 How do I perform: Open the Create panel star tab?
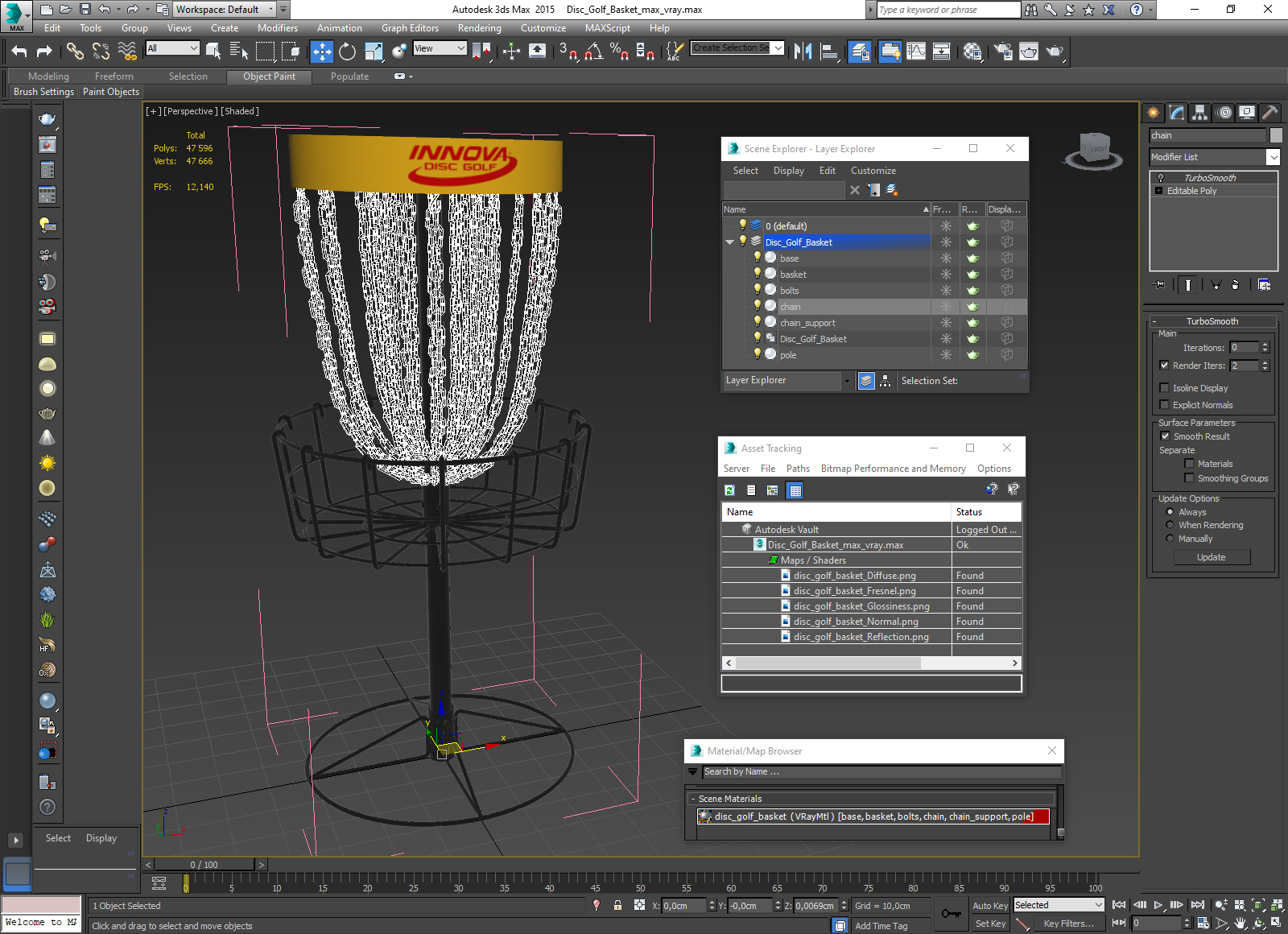[x=1154, y=113]
